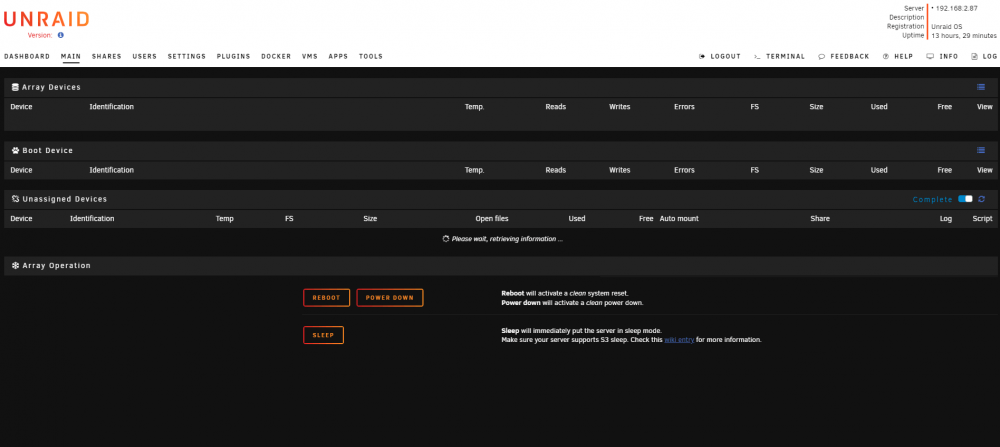1000x447 pixels.
Task: Open the Users tab
Action: [145, 56]
